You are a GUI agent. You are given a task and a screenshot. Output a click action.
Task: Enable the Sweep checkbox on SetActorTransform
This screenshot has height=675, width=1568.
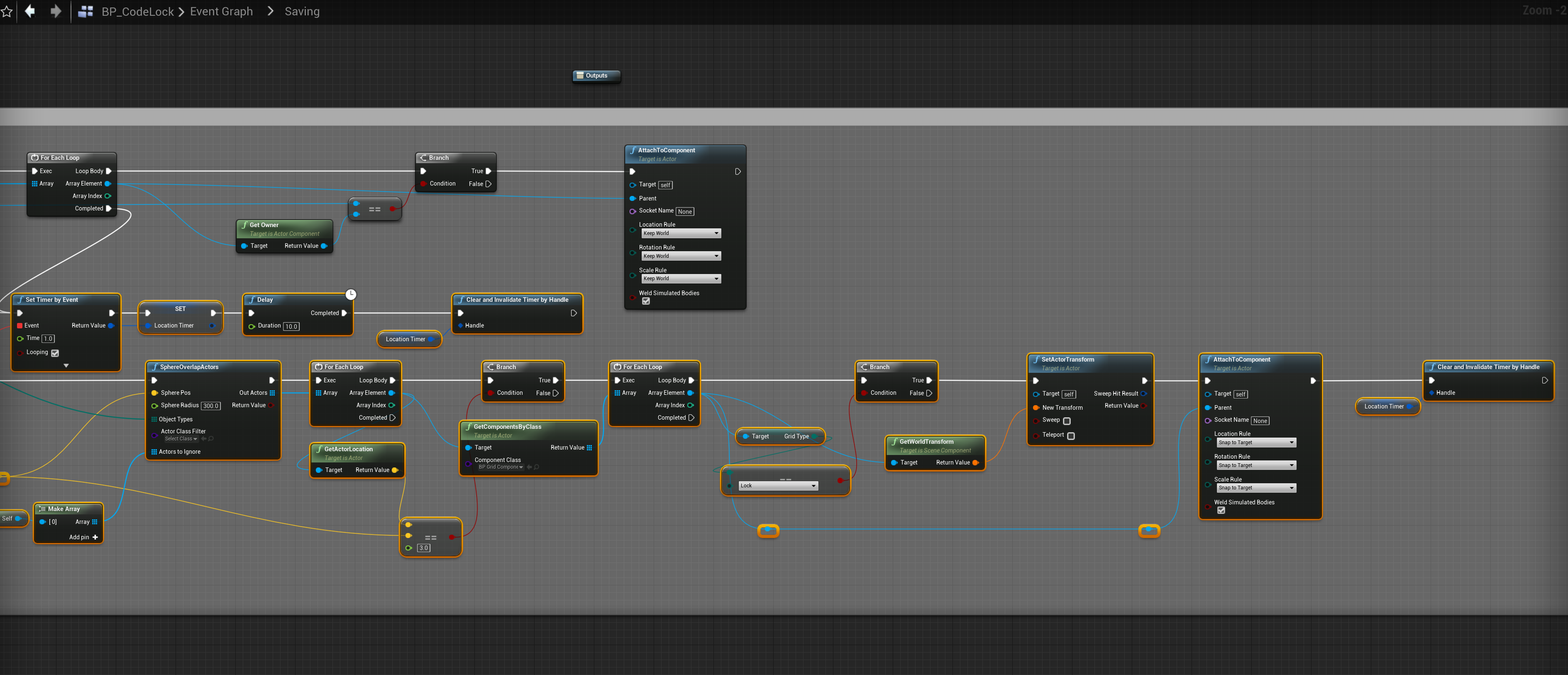1067,421
